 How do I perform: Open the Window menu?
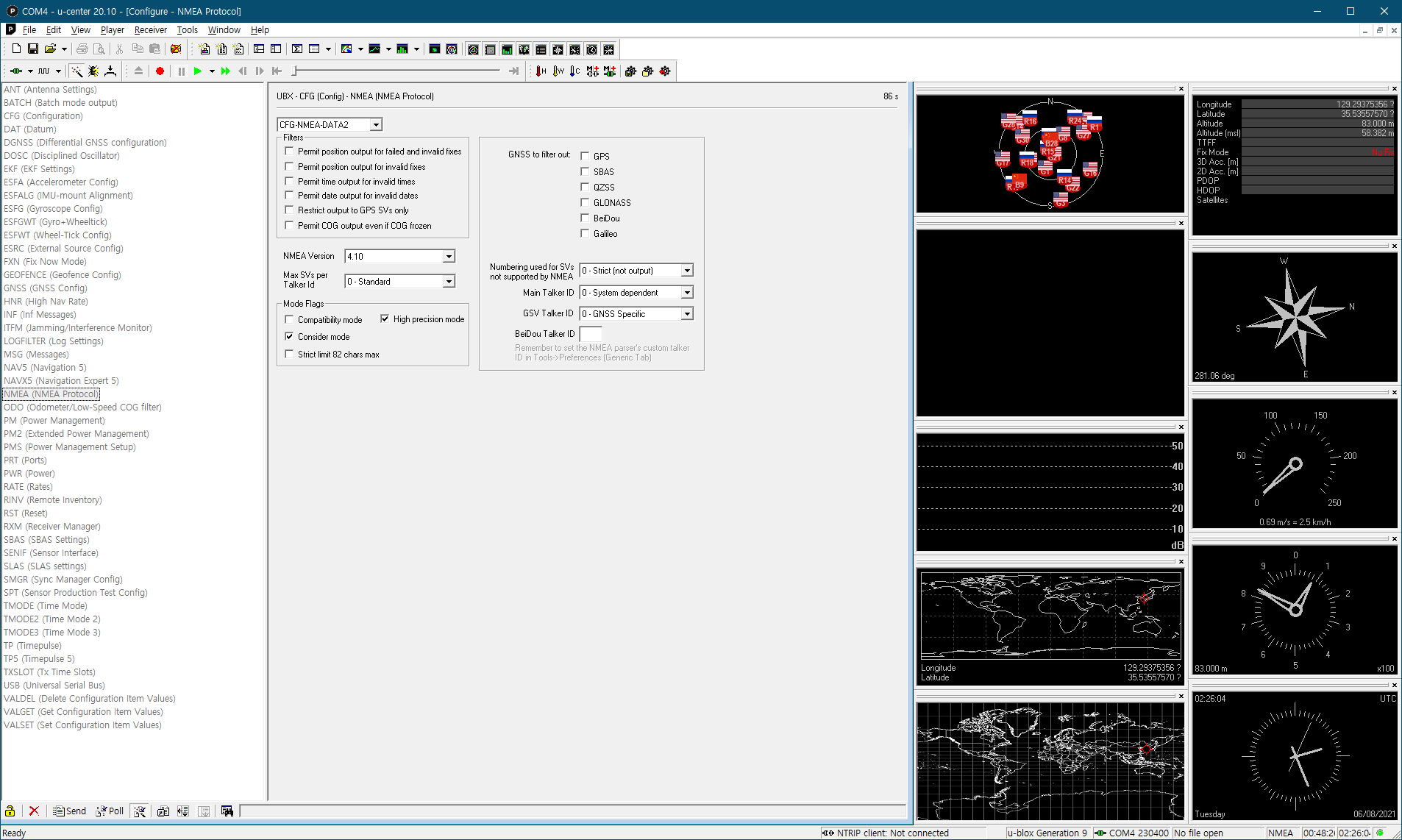pyautogui.click(x=224, y=29)
